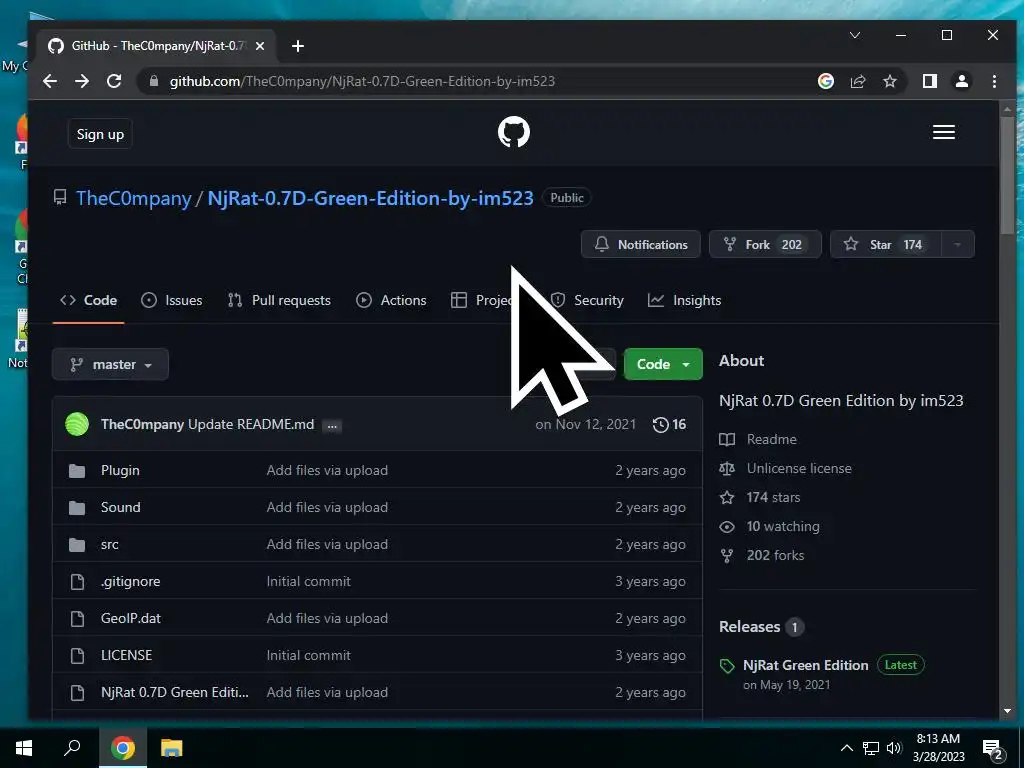
Task: Click Add files via upload for Plugin row
Action: (x=327, y=470)
